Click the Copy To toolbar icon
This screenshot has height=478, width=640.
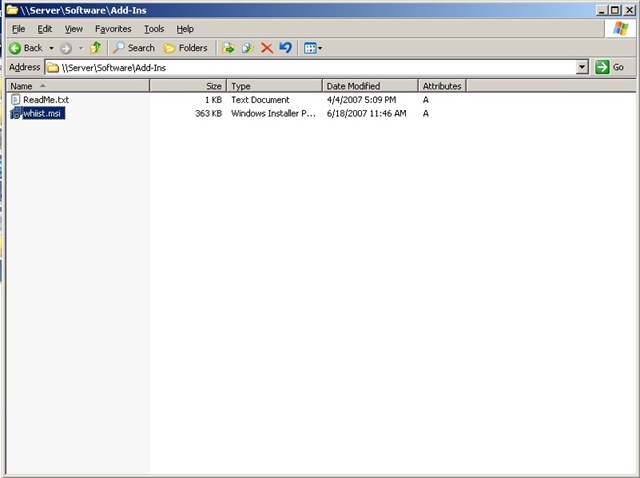[247, 48]
